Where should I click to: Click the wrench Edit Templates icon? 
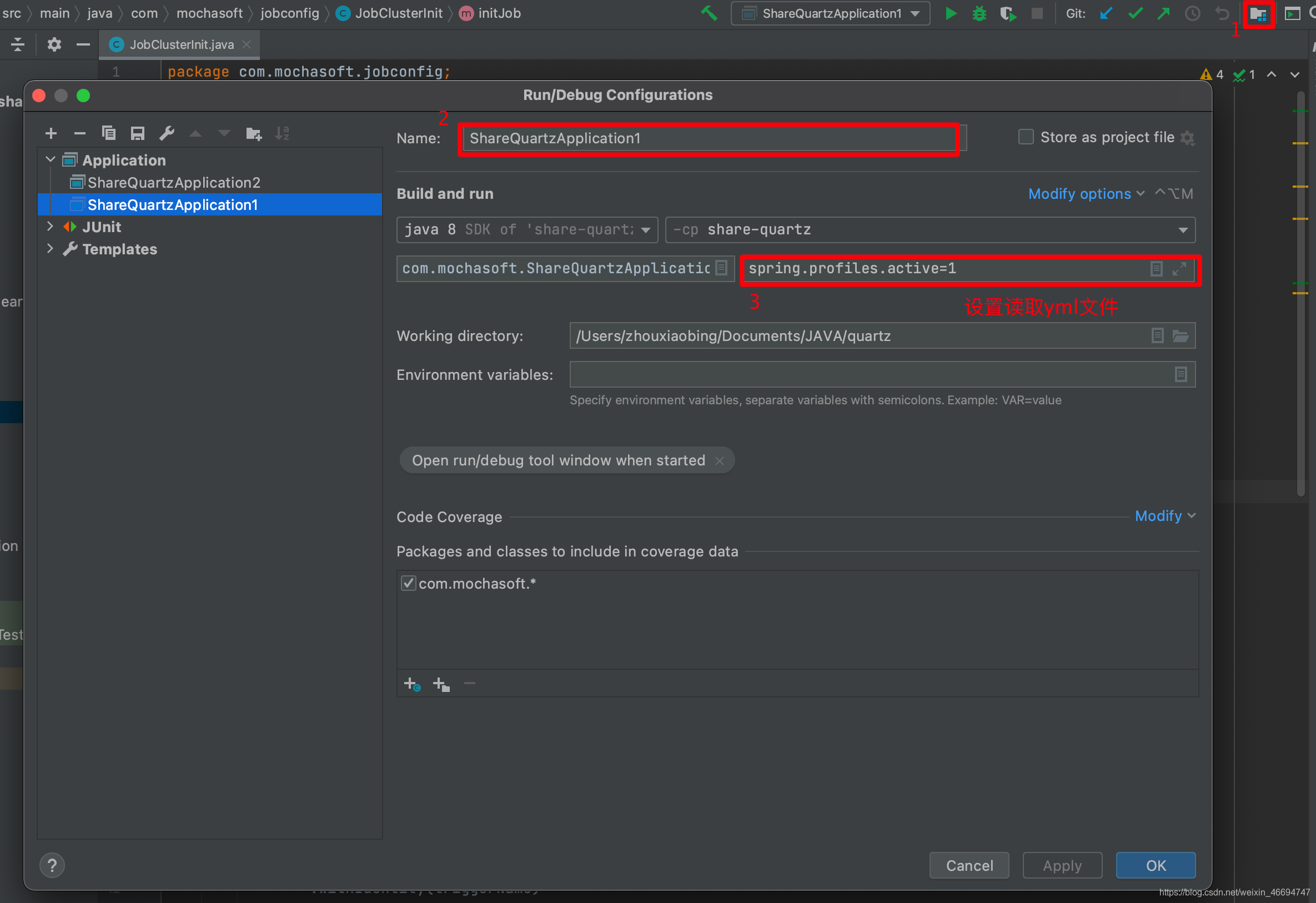pyautogui.click(x=167, y=133)
